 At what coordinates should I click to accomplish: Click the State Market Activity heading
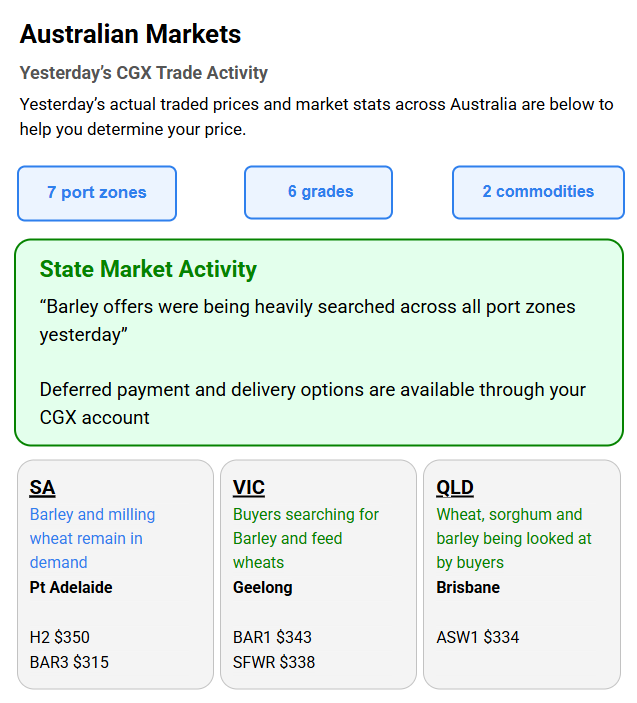point(148,269)
